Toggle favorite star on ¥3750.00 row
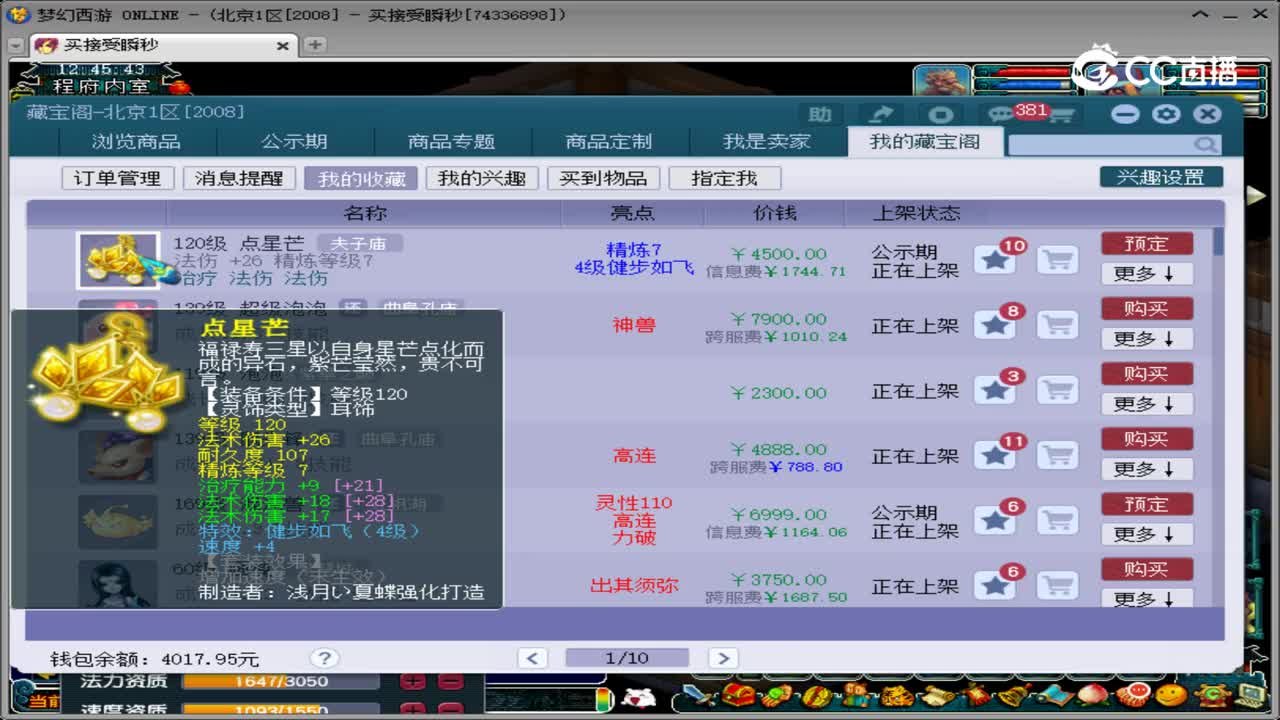 point(994,585)
